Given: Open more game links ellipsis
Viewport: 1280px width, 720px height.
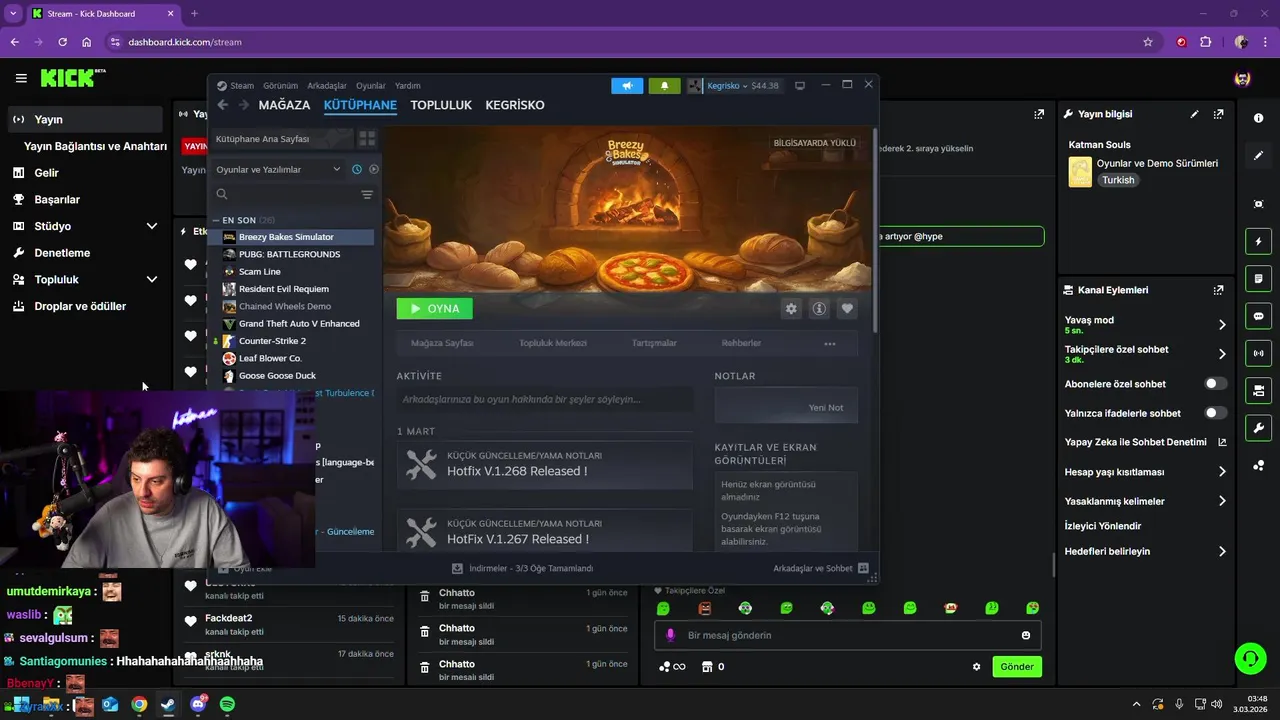Looking at the screenshot, I should (829, 343).
